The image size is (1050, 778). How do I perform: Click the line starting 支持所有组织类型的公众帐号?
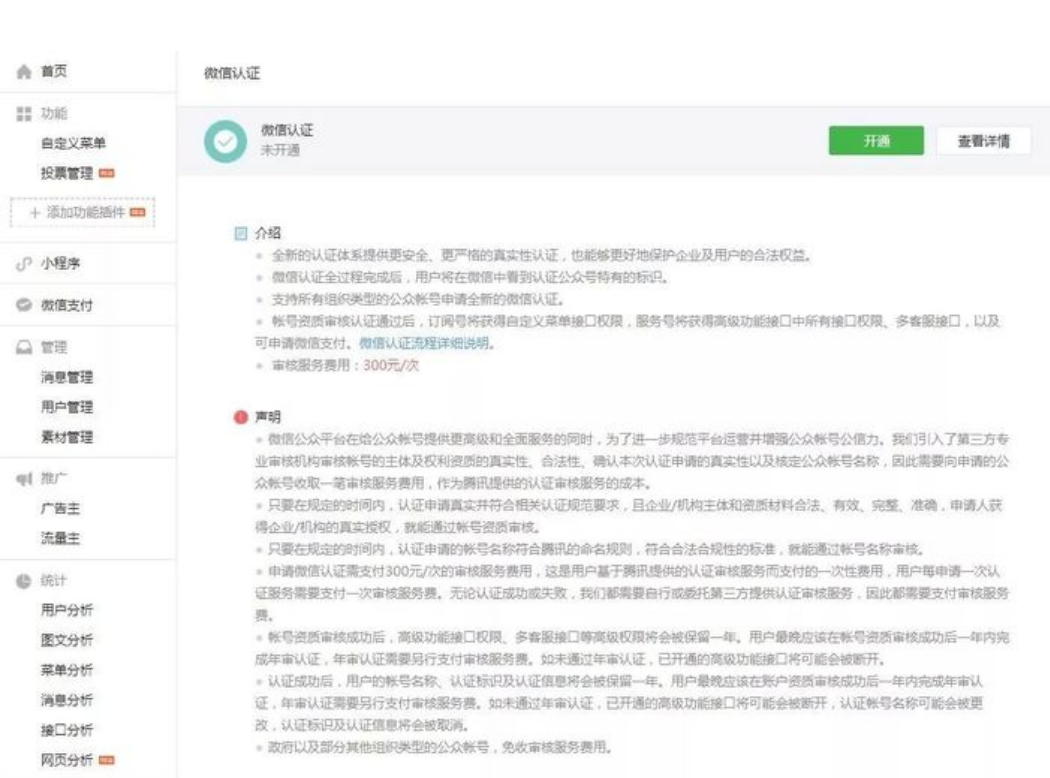point(418,299)
